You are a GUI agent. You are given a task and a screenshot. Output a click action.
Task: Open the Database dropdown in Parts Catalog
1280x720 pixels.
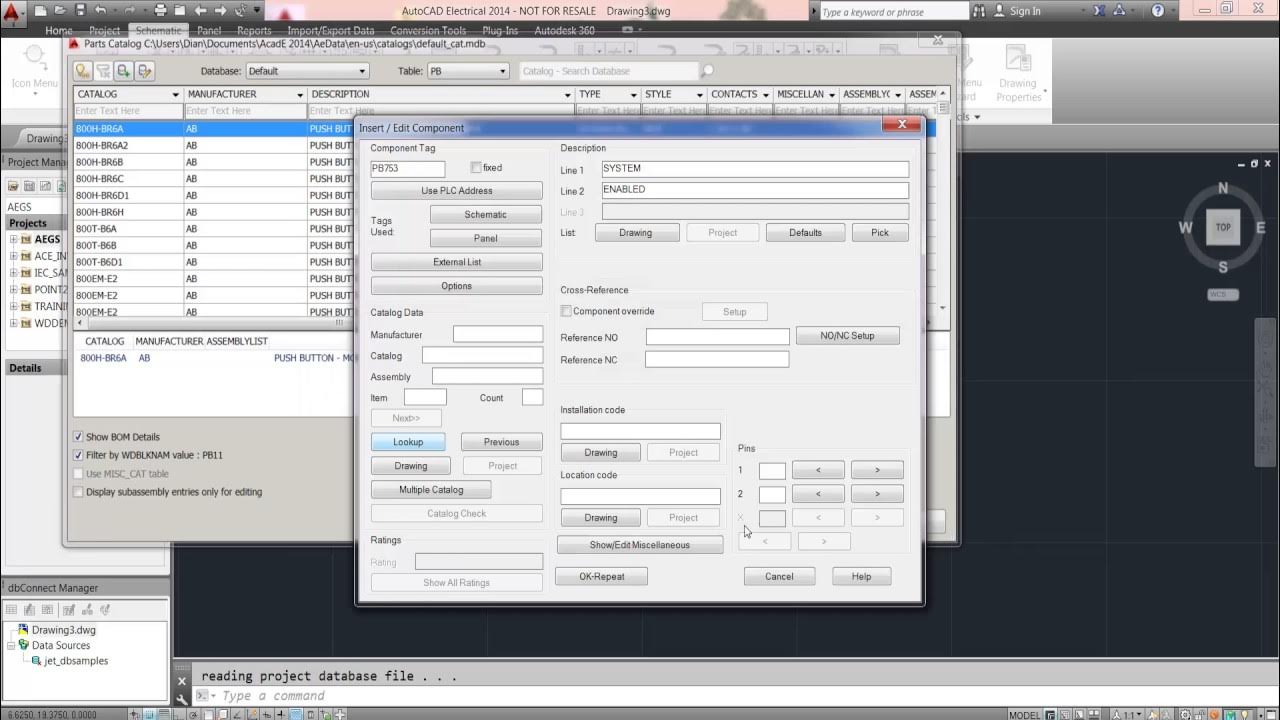click(307, 71)
